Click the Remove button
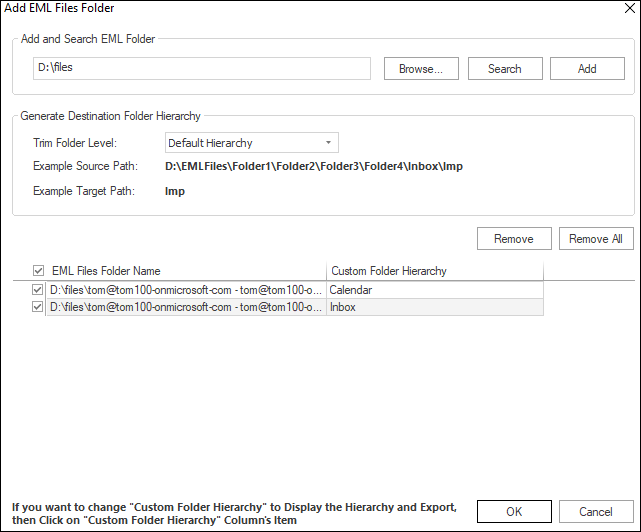The width and height of the screenshot is (641, 532). pyautogui.click(x=514, y=239)
